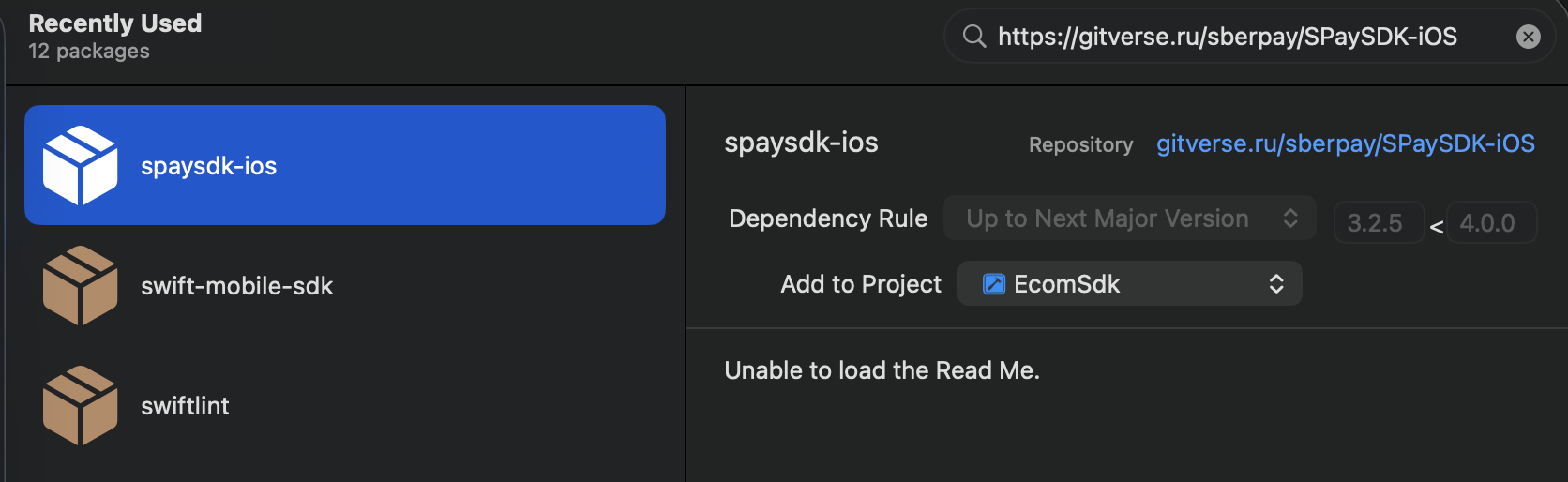Select the swift-mobile-sdk package row
The height and width of the screenshot is (482, 1568).
pyautogui.click(x=345, y=285)
